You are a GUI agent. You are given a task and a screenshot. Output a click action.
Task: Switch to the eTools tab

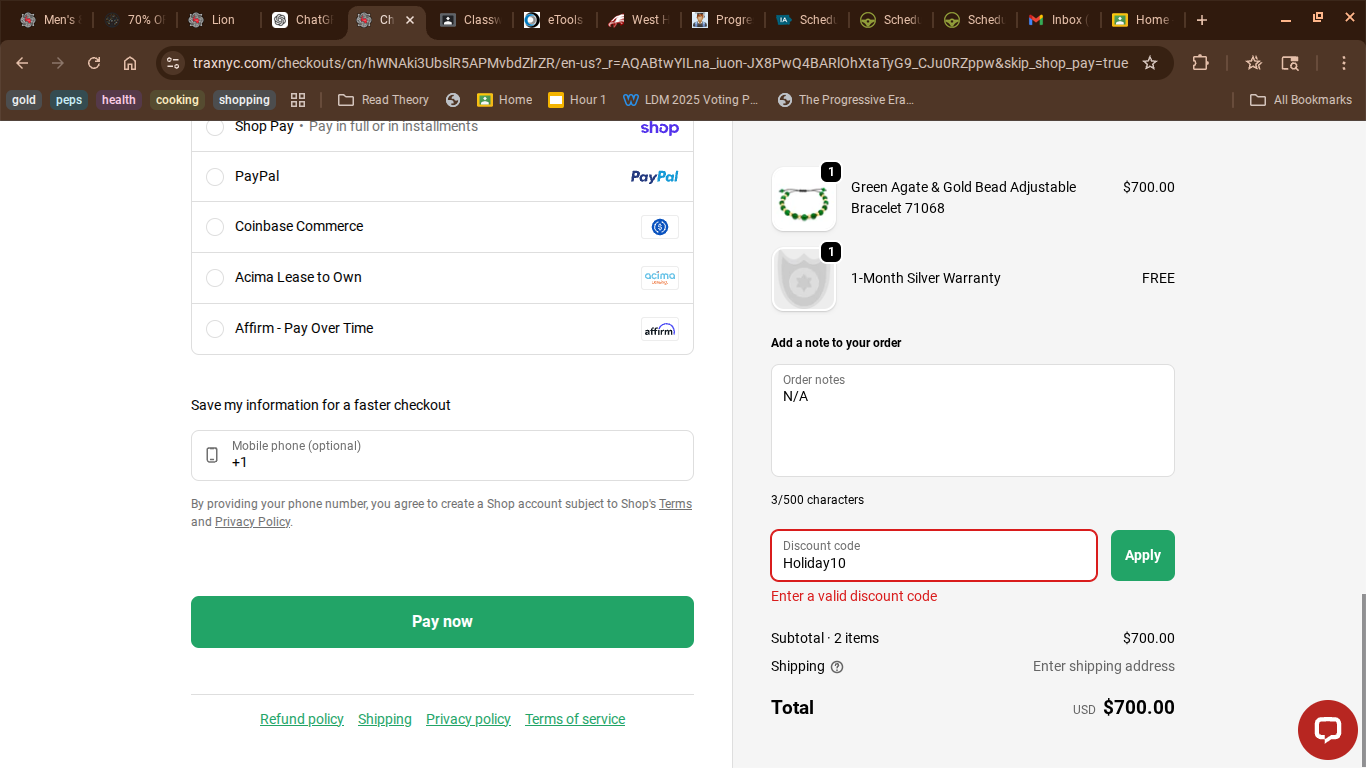tap(555, 20)
